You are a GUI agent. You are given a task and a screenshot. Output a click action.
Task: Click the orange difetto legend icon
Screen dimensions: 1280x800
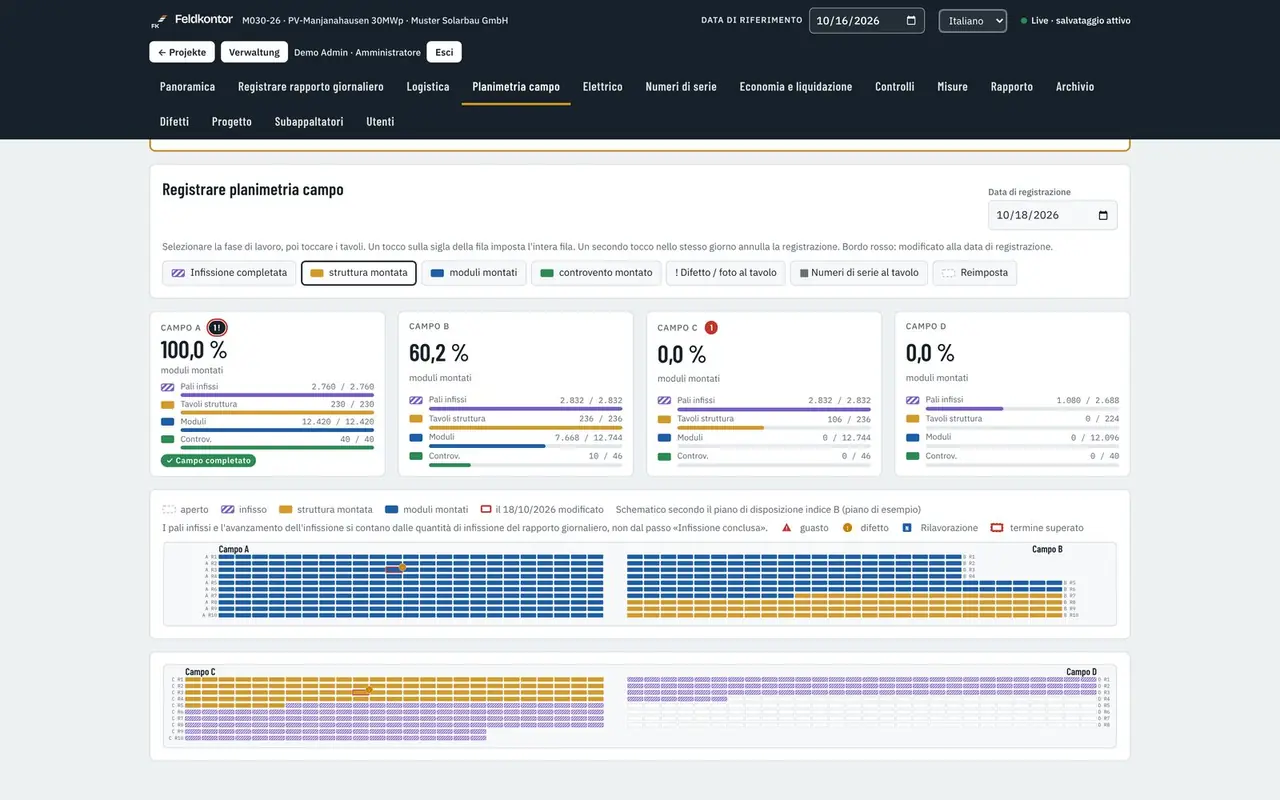847,527
